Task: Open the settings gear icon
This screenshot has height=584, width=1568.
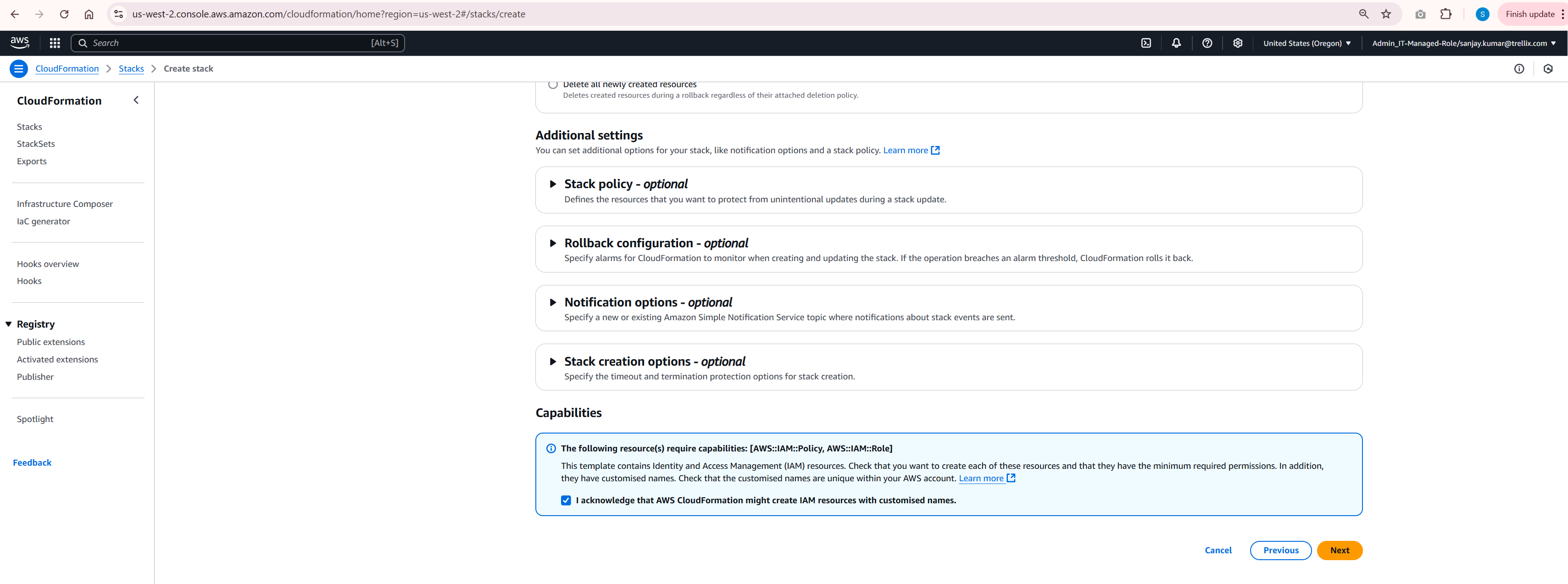Action: tap(1238, 43)
